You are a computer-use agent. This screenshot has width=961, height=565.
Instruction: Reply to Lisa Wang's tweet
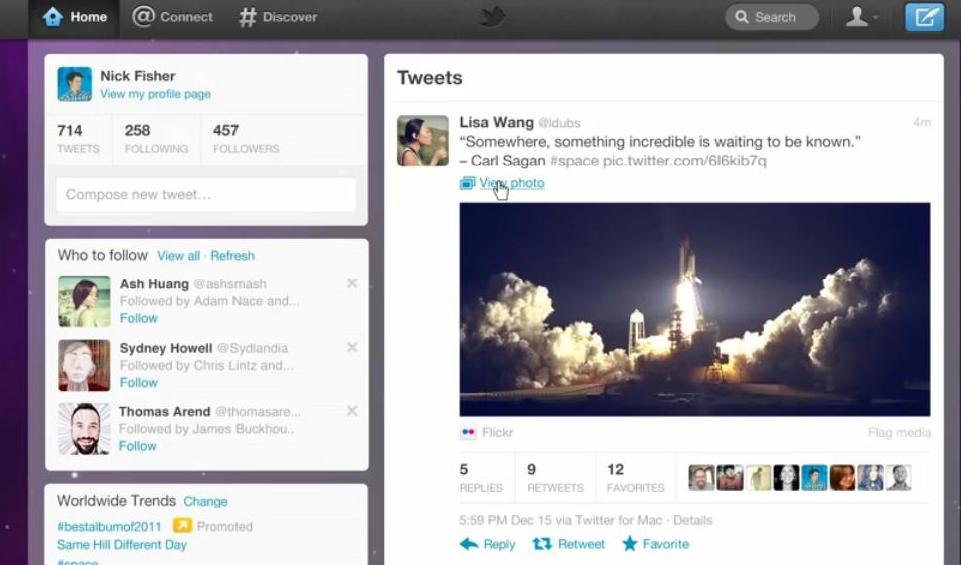(x=488, y=544)
